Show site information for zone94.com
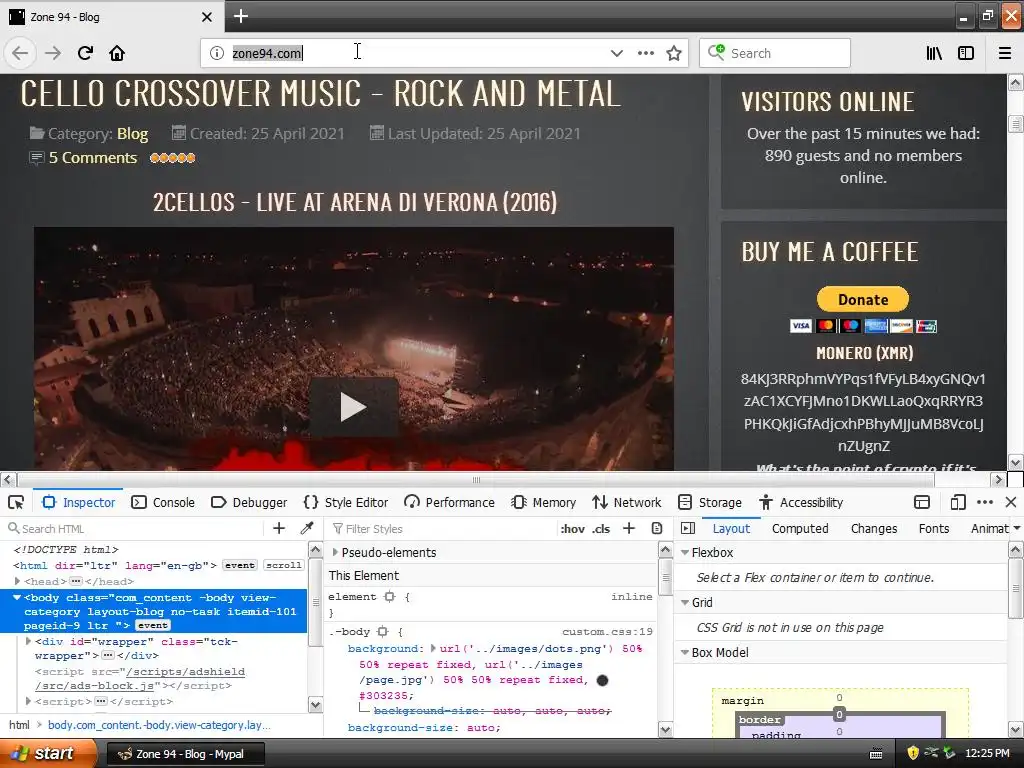This screenshot has width=1024, height=768. tap(217, 53)
